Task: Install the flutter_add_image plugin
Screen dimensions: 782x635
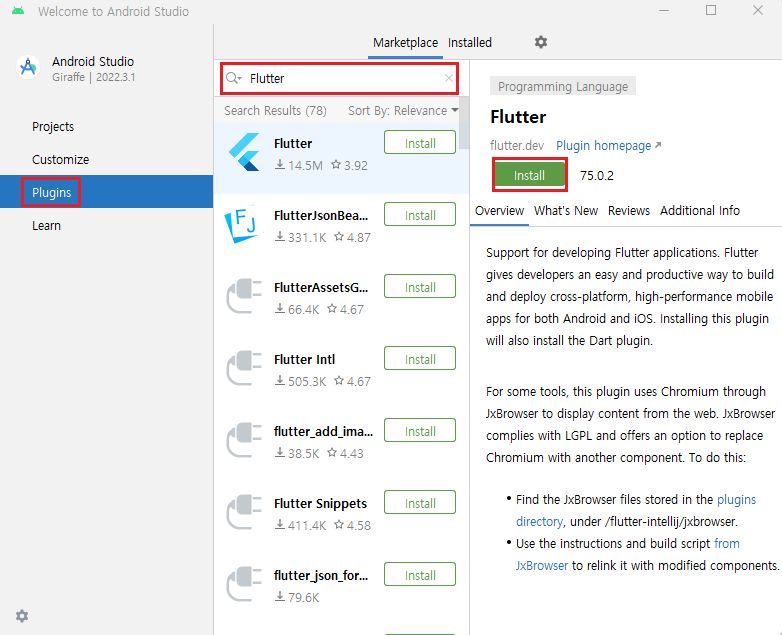Action: click(420, 430)
